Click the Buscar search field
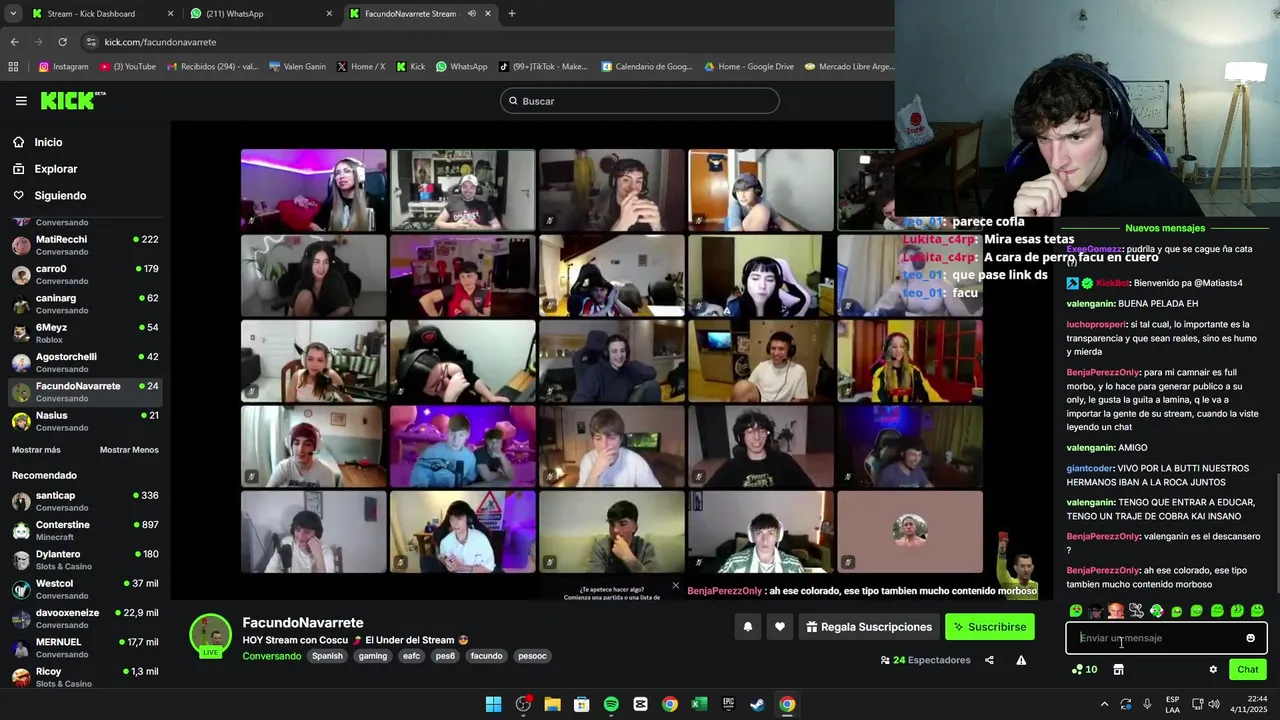The width and height of the screenshot is (1280, 720). (640, 101)
